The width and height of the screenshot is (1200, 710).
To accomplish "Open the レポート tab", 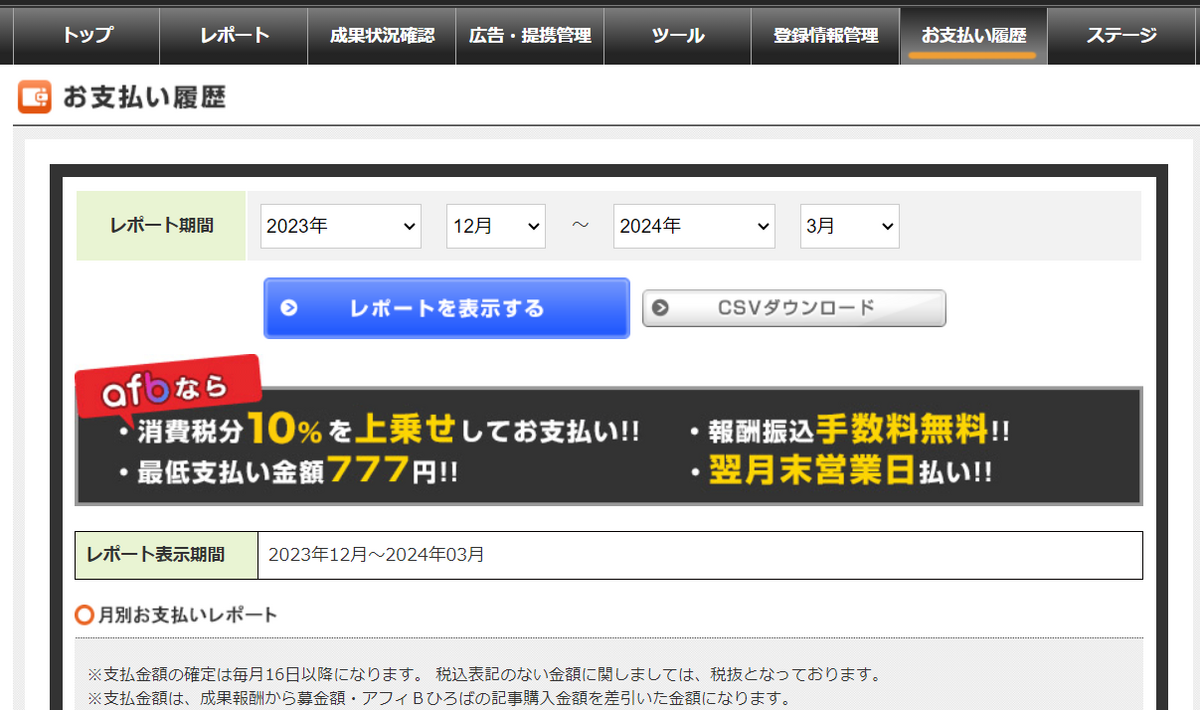I will point(233,35).
